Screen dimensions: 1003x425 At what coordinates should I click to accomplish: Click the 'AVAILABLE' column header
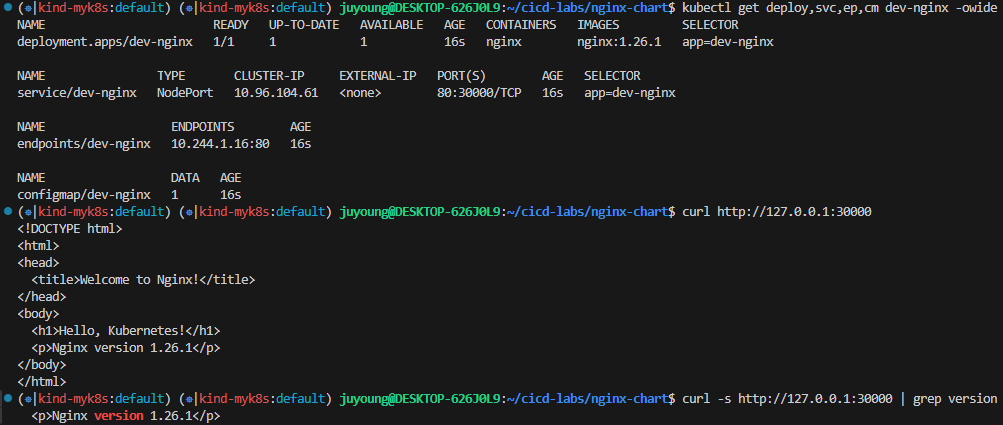click(391, 26)
